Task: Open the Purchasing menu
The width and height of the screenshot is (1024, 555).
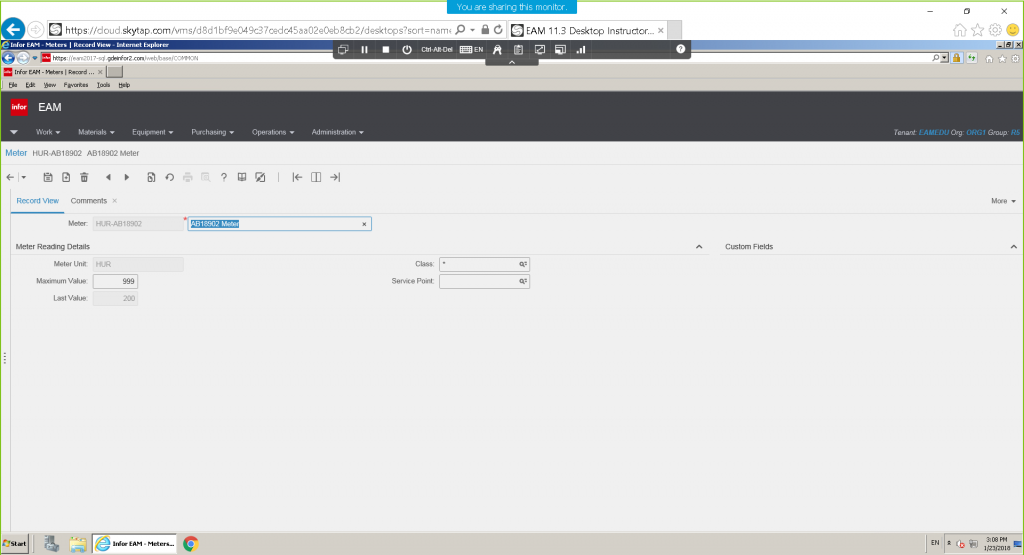Action: [212, 132]
